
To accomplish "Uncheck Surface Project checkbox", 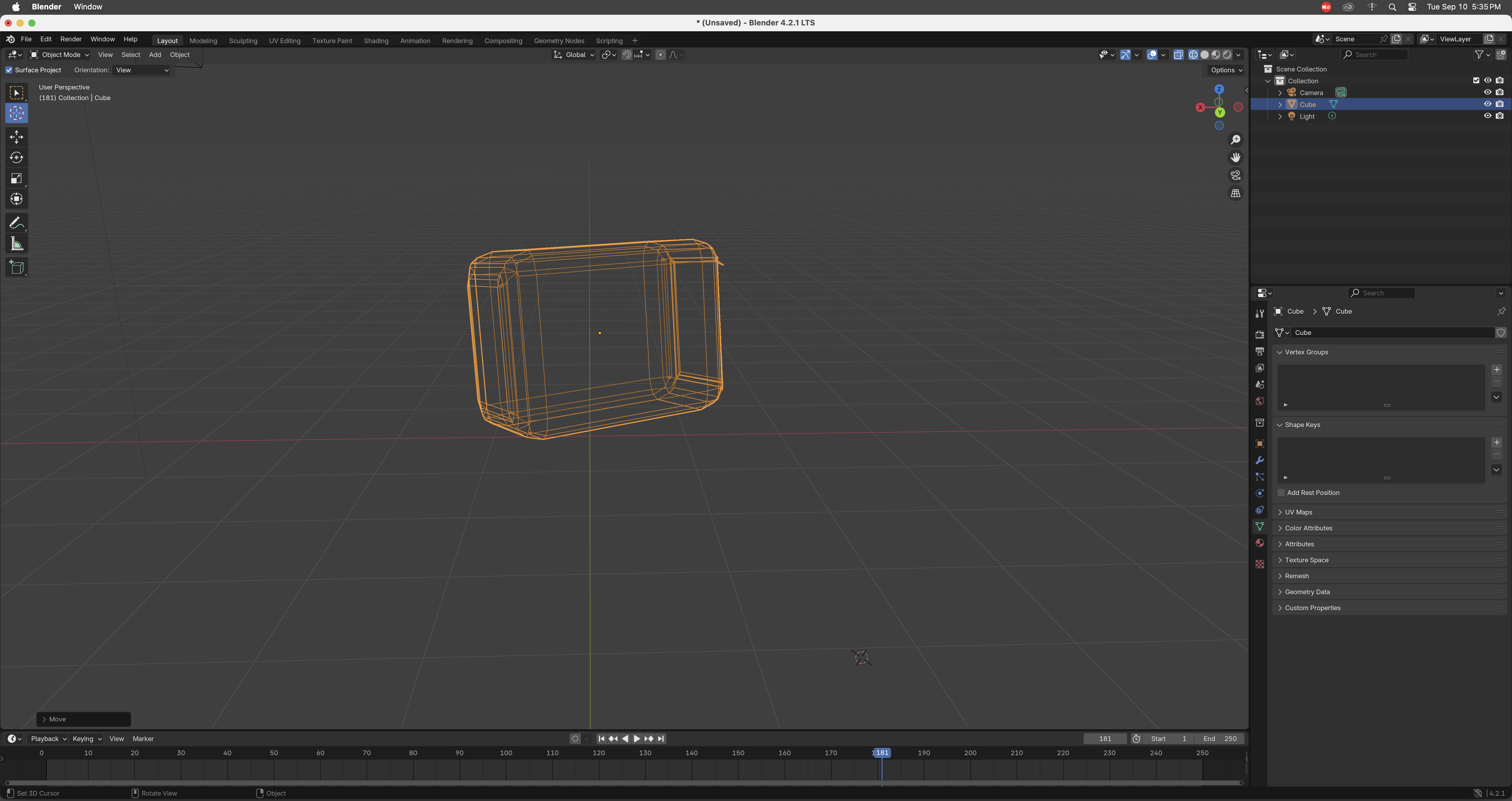I will 9,70.
